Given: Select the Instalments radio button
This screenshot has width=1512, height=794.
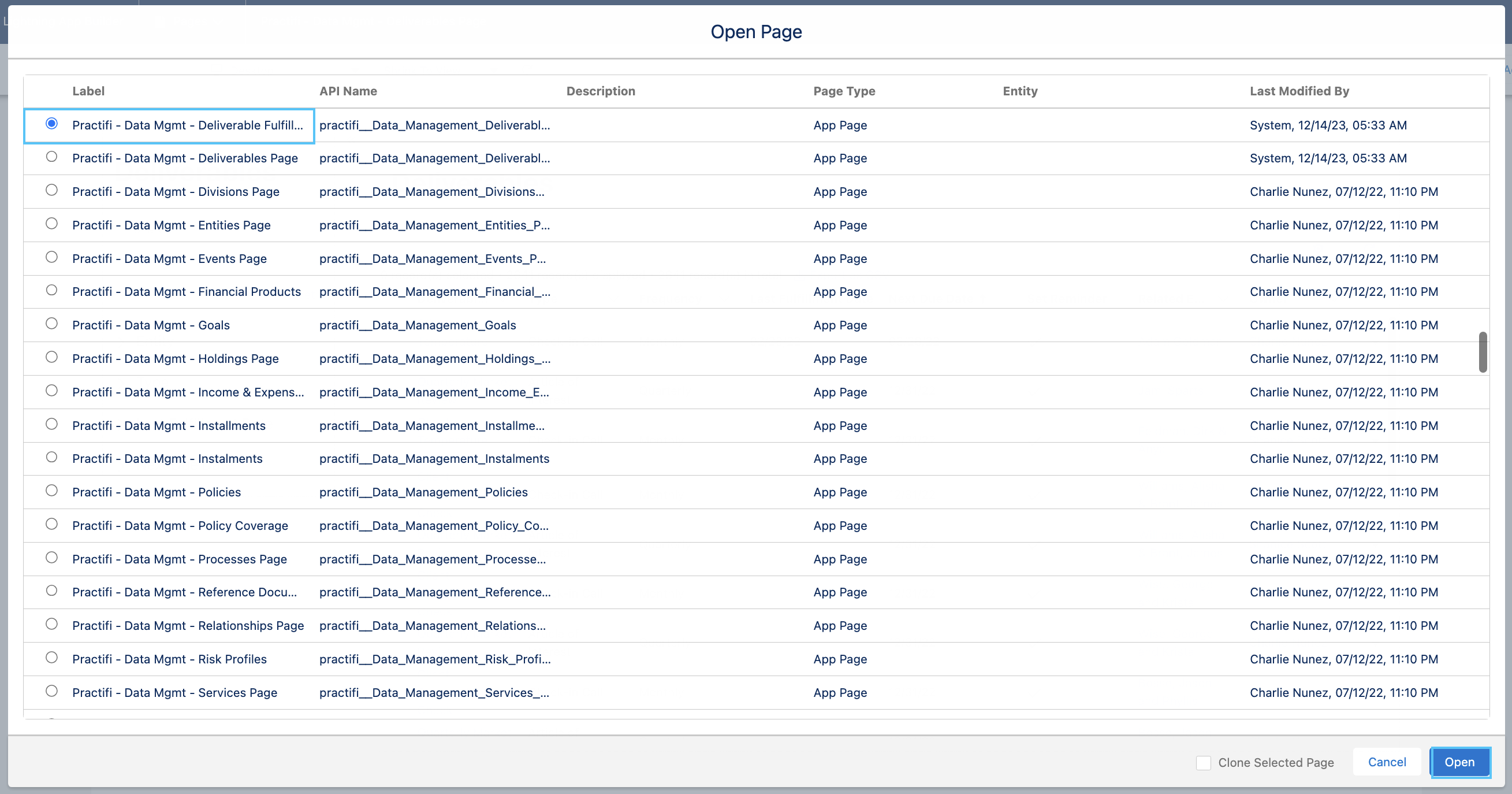Looking at the screenshot, I should (x=51, y=457).
